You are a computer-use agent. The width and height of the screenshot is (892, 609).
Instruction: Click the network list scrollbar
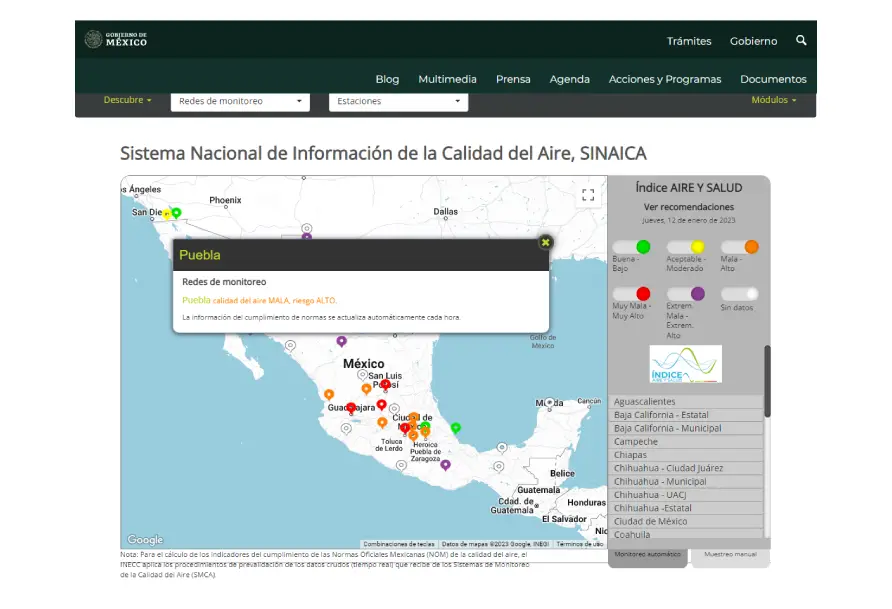click(x=767, y=381)
